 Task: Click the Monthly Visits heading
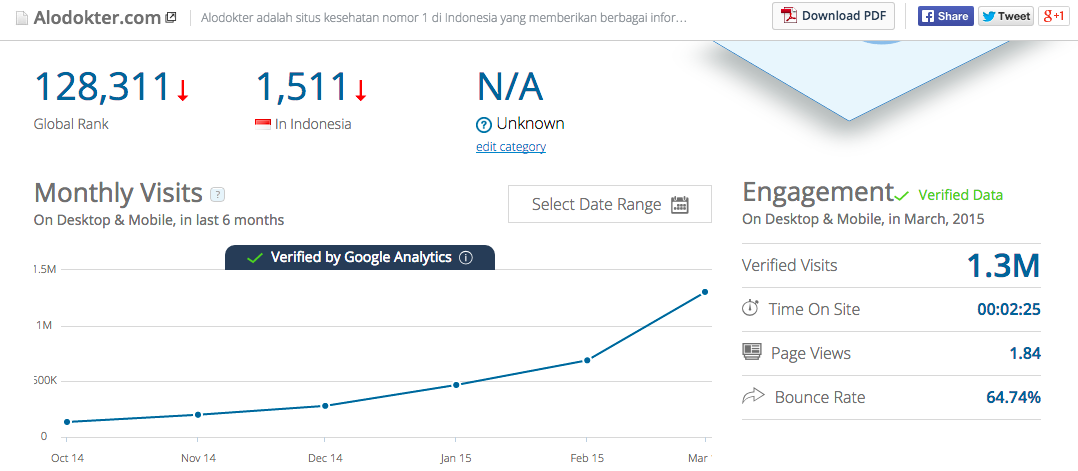(x=118, y=193)
